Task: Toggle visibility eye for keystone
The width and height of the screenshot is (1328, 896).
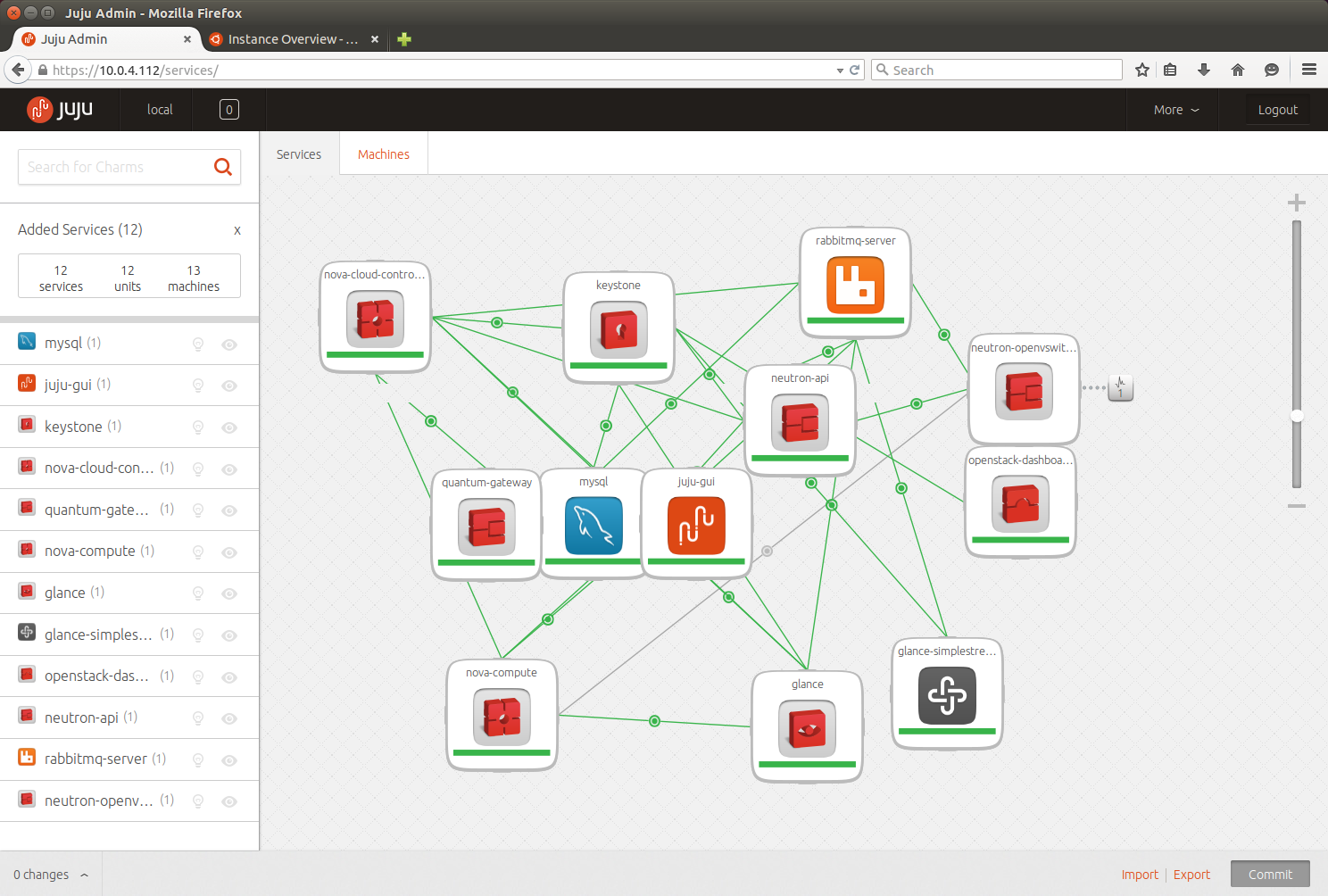Action: pyautogui.click(x=229, y=427)
